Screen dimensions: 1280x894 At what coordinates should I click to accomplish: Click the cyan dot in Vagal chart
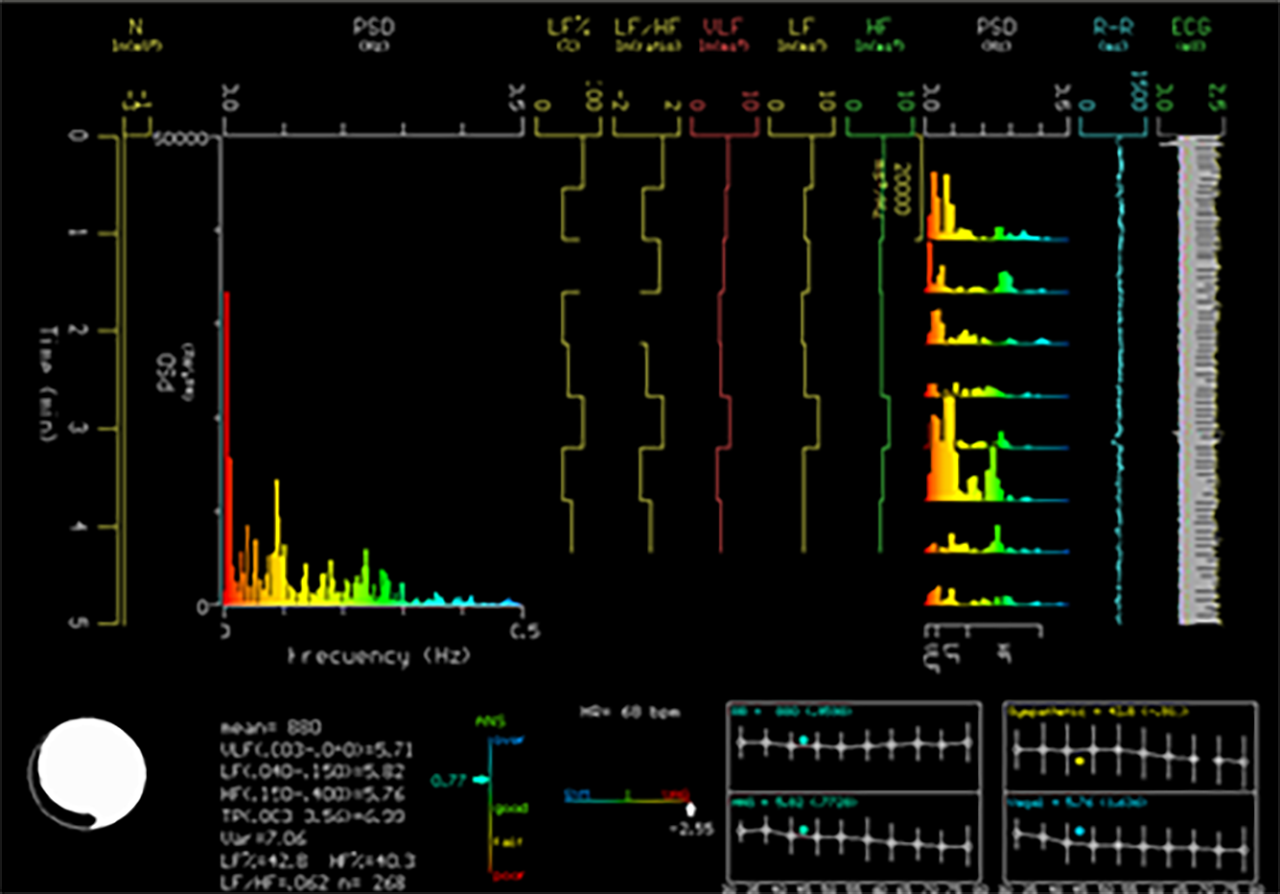1080,830
